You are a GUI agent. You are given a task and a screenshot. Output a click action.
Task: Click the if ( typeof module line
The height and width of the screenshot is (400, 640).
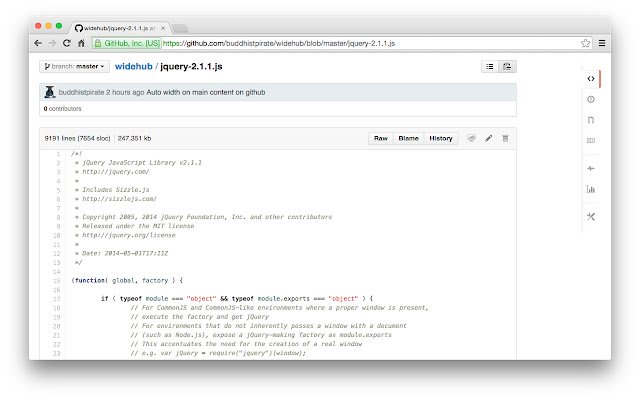[x=237, y=299]
